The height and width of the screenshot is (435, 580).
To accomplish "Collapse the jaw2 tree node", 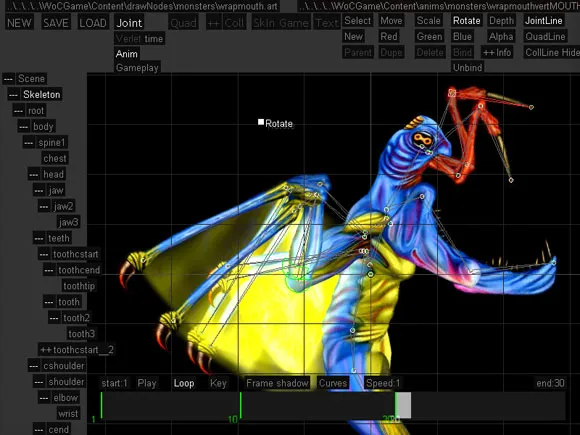I will pos(44,206).
